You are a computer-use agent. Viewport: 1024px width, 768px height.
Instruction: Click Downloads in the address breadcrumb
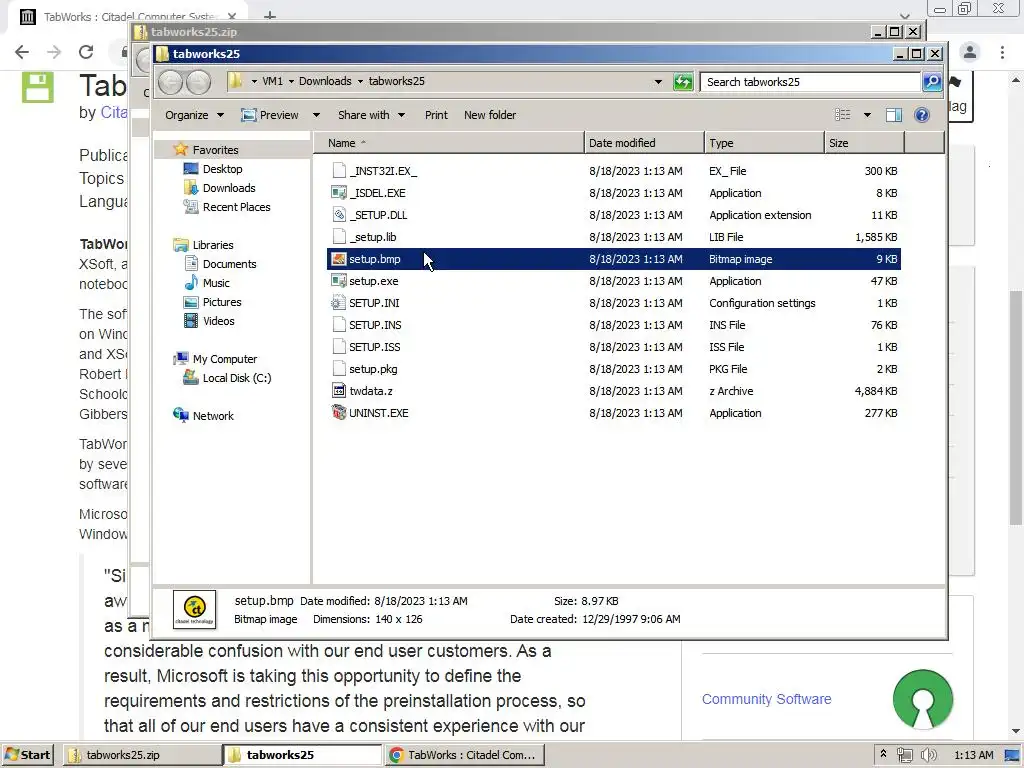tap(325, 81)
